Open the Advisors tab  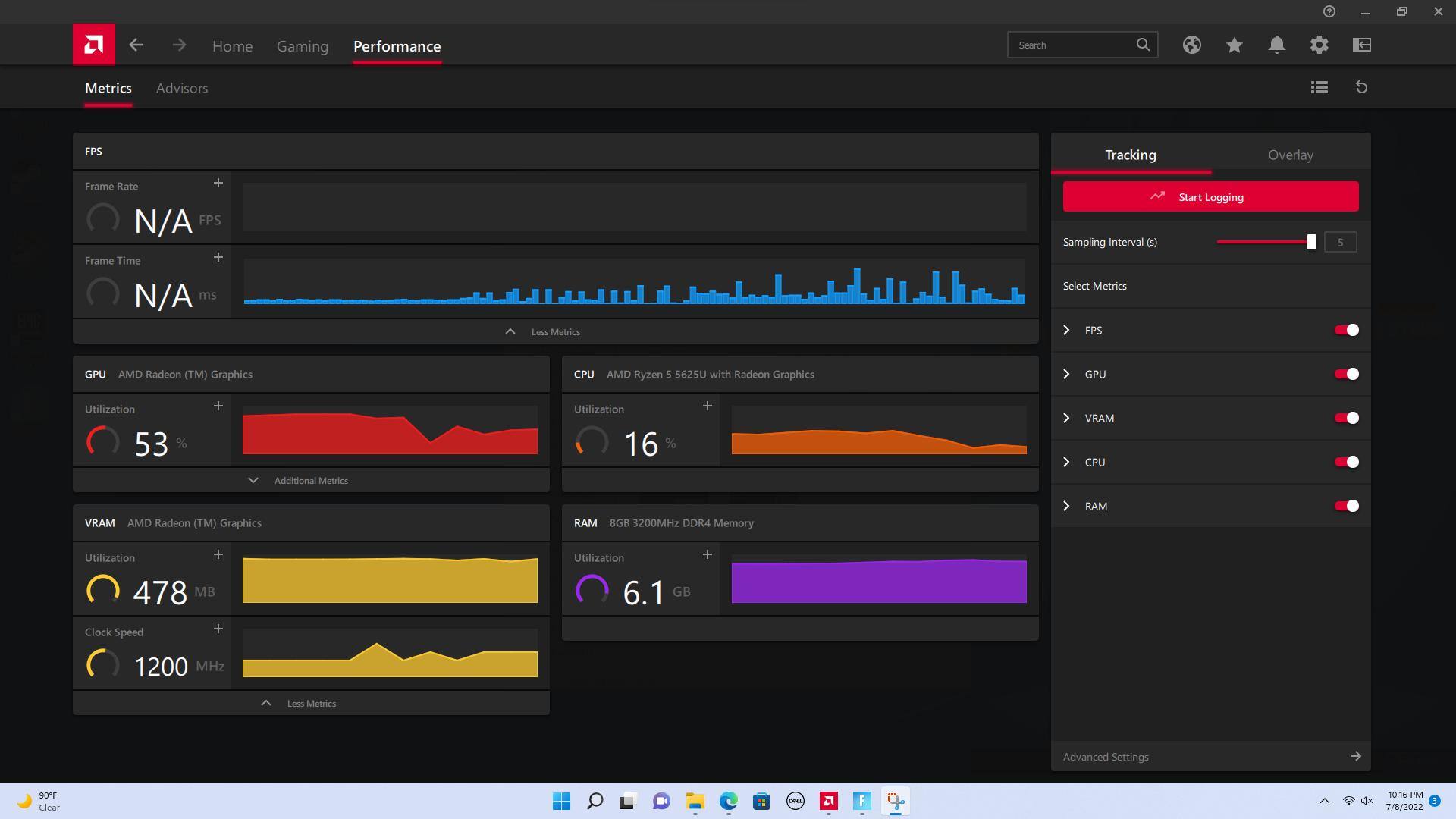(182, 88)
